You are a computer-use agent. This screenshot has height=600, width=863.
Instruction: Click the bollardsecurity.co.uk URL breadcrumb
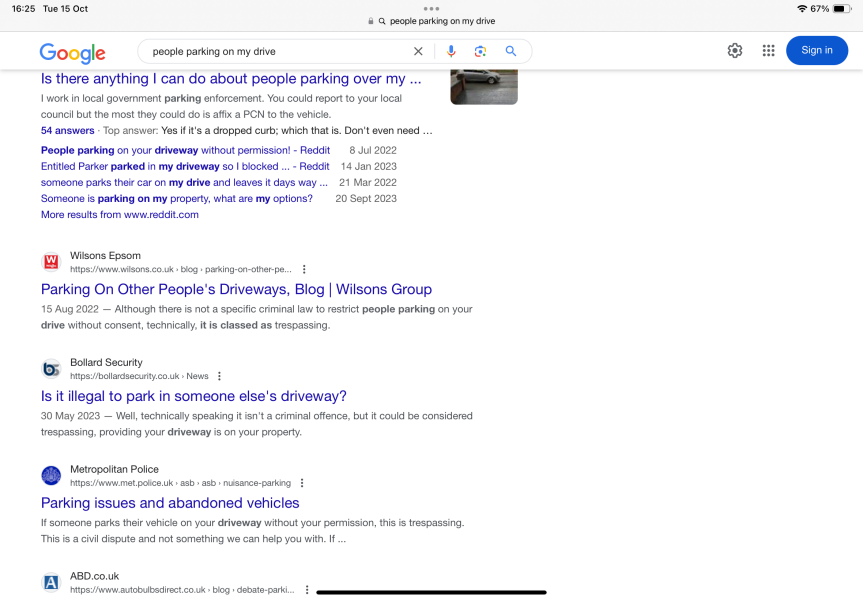click(139, 376)
